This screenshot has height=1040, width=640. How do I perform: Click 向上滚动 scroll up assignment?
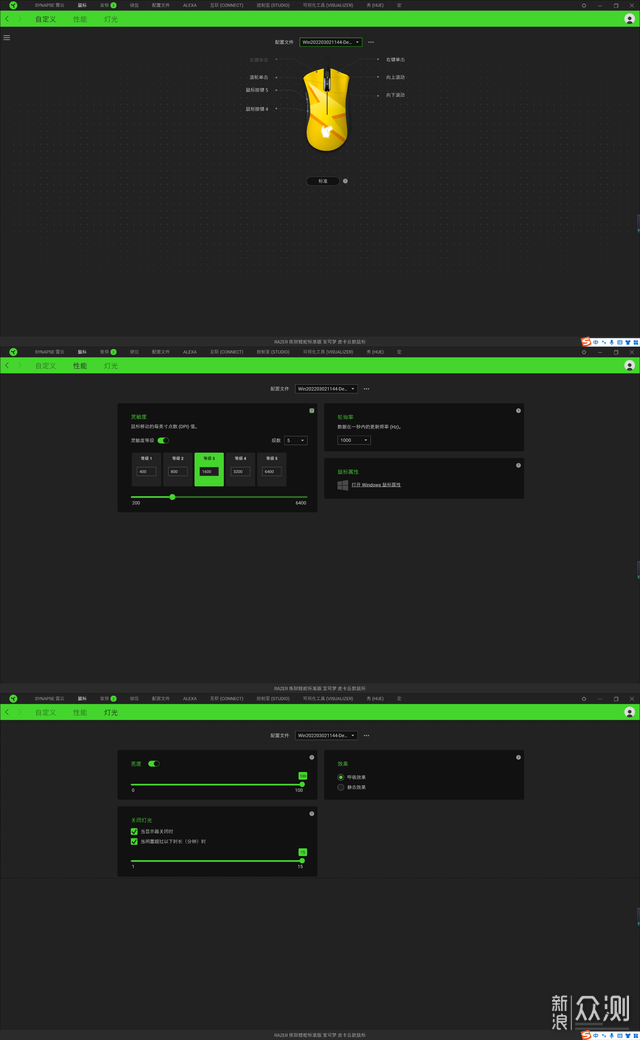[x=395, y=77]
